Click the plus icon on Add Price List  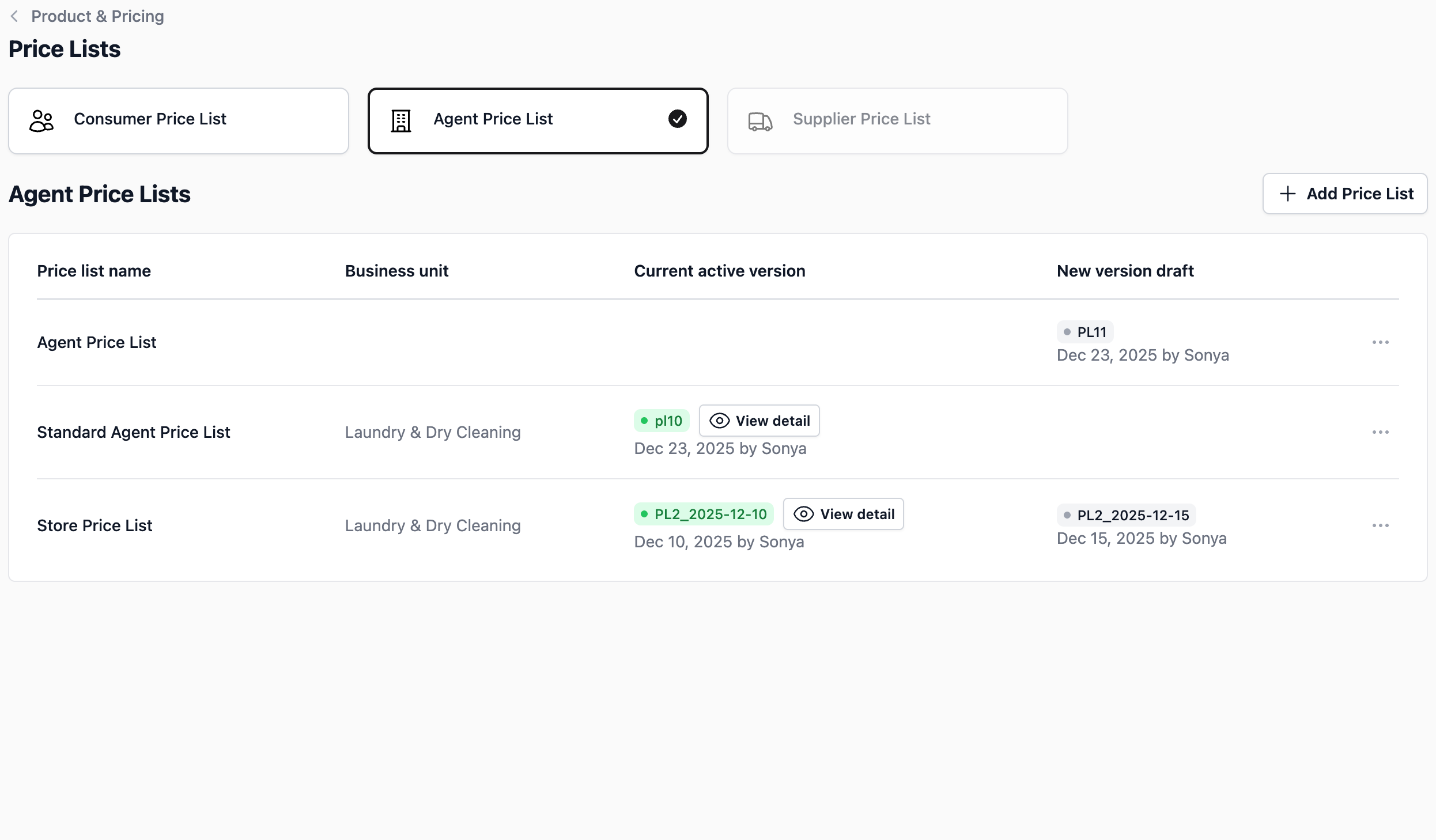[1287, 194]
